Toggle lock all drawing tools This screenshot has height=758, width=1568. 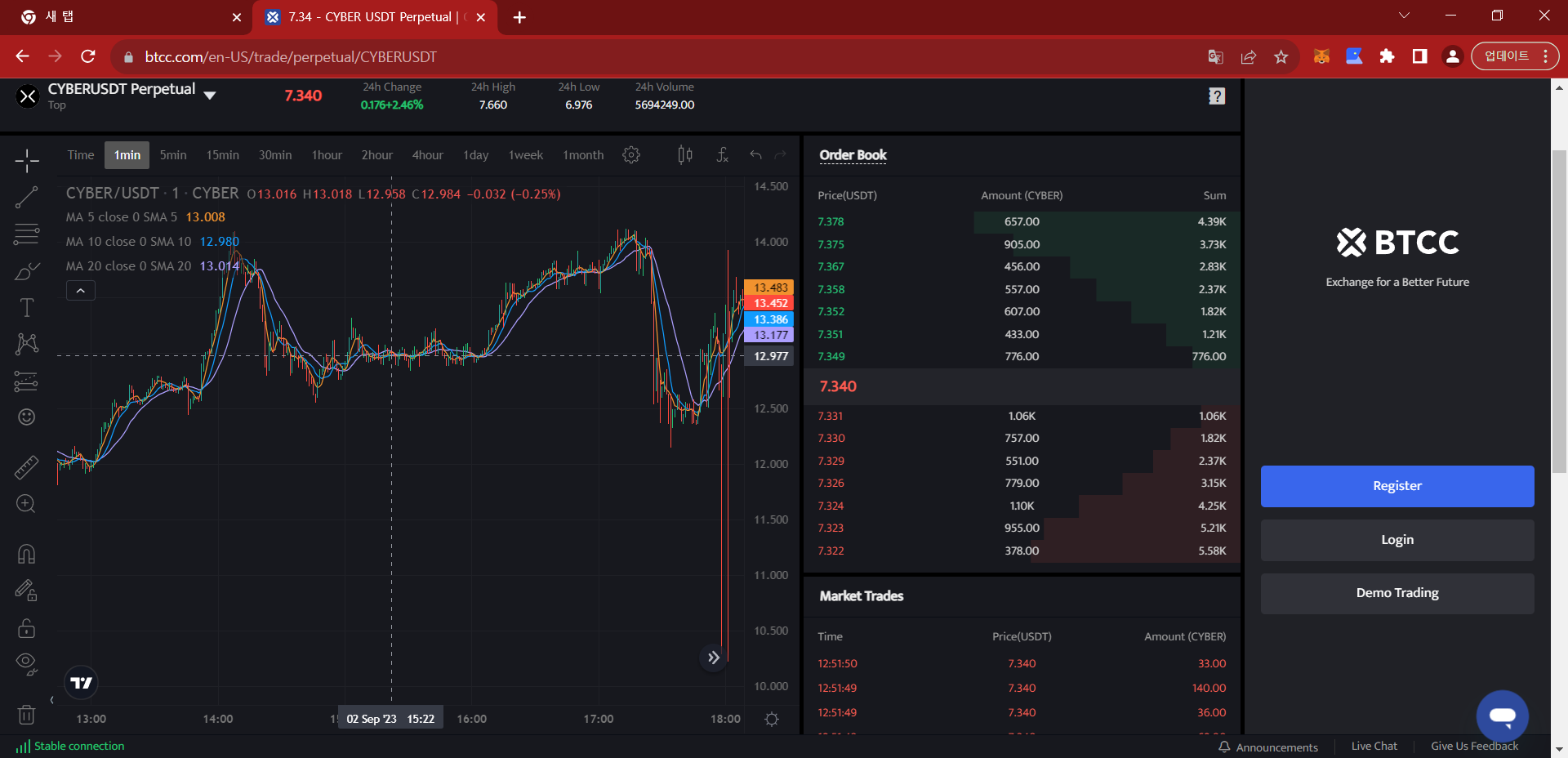27,627
